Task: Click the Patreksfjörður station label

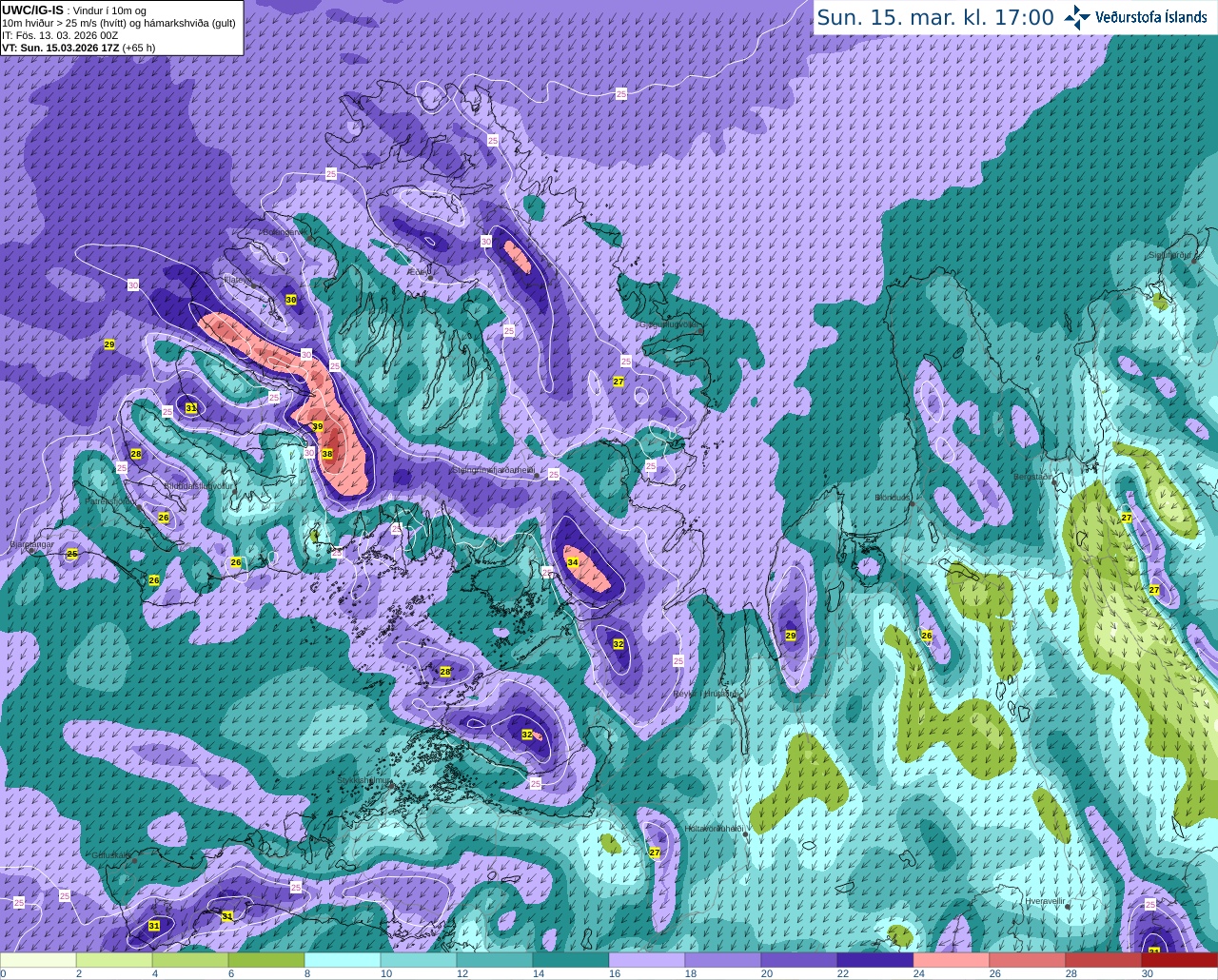Action: (112, 500)
